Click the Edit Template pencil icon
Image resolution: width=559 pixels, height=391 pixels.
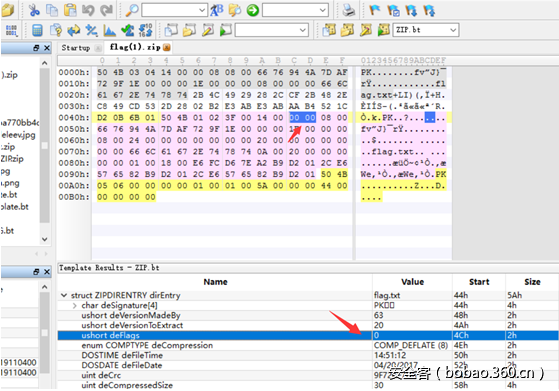coord(365,30)
